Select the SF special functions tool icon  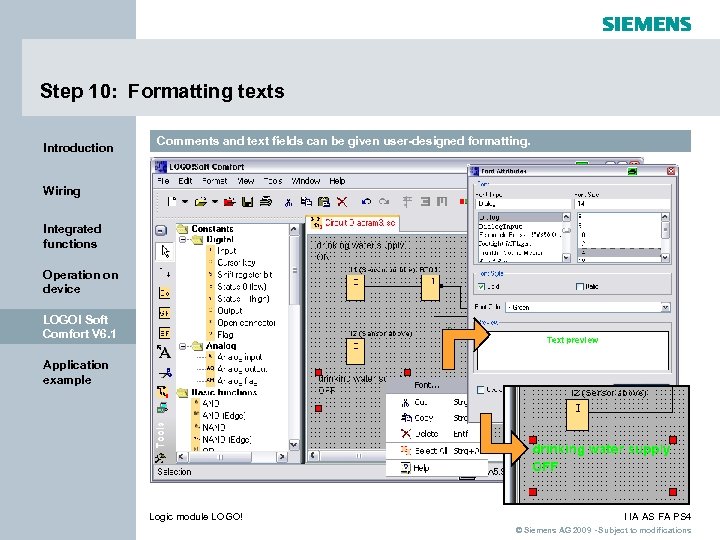click(164, 332)
